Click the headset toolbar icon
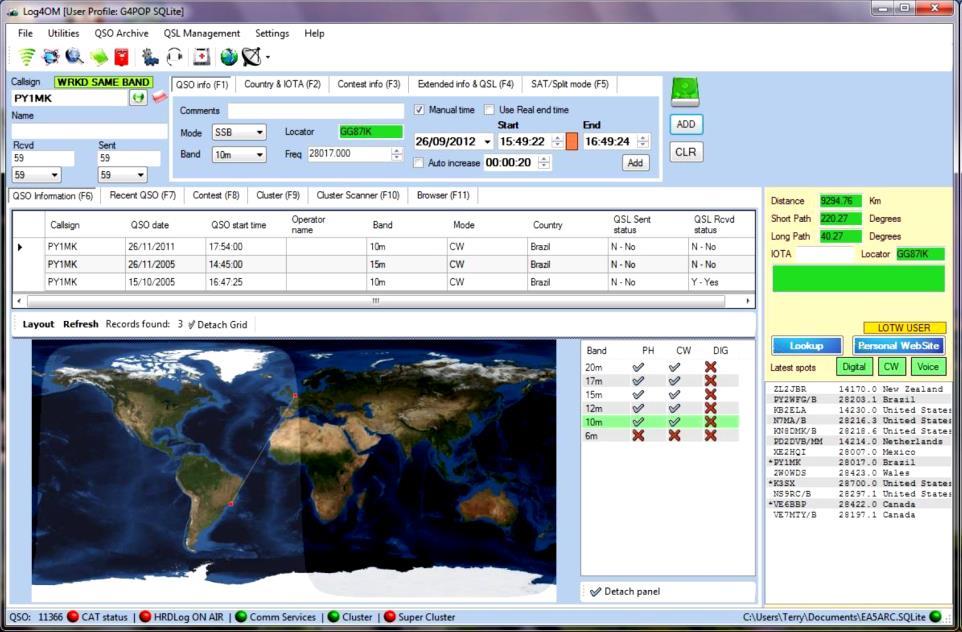 point(175,57)
